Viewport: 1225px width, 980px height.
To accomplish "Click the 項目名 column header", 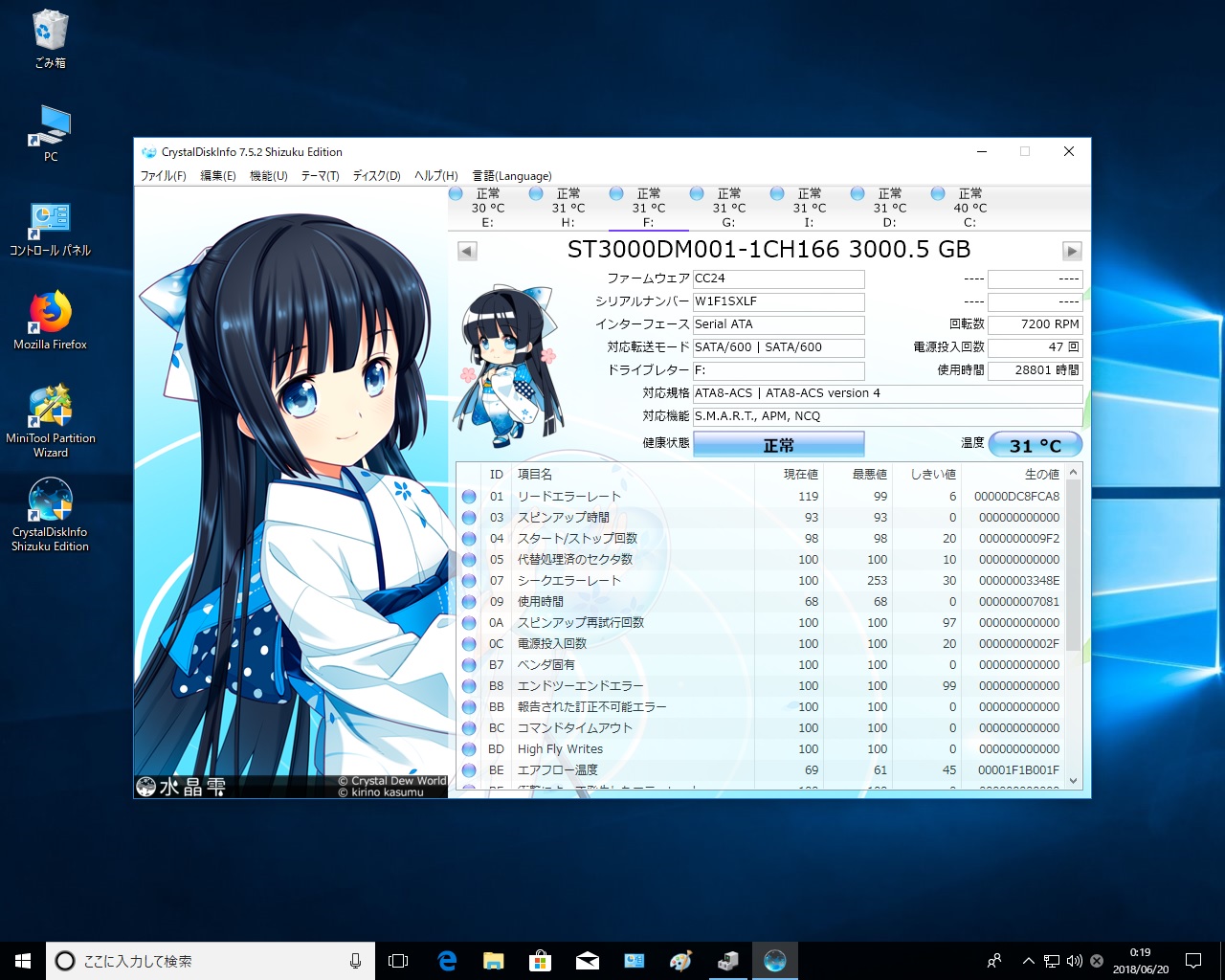I will point(634,475).
